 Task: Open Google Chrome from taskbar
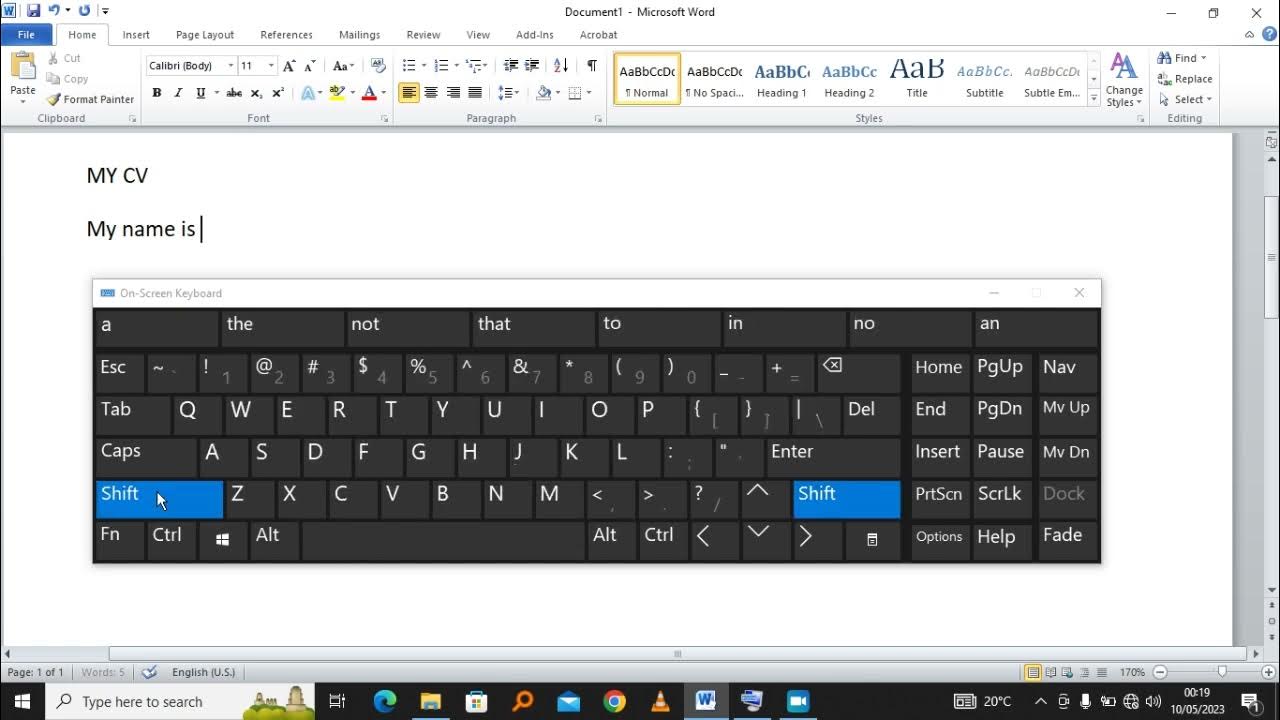point(614,701)
